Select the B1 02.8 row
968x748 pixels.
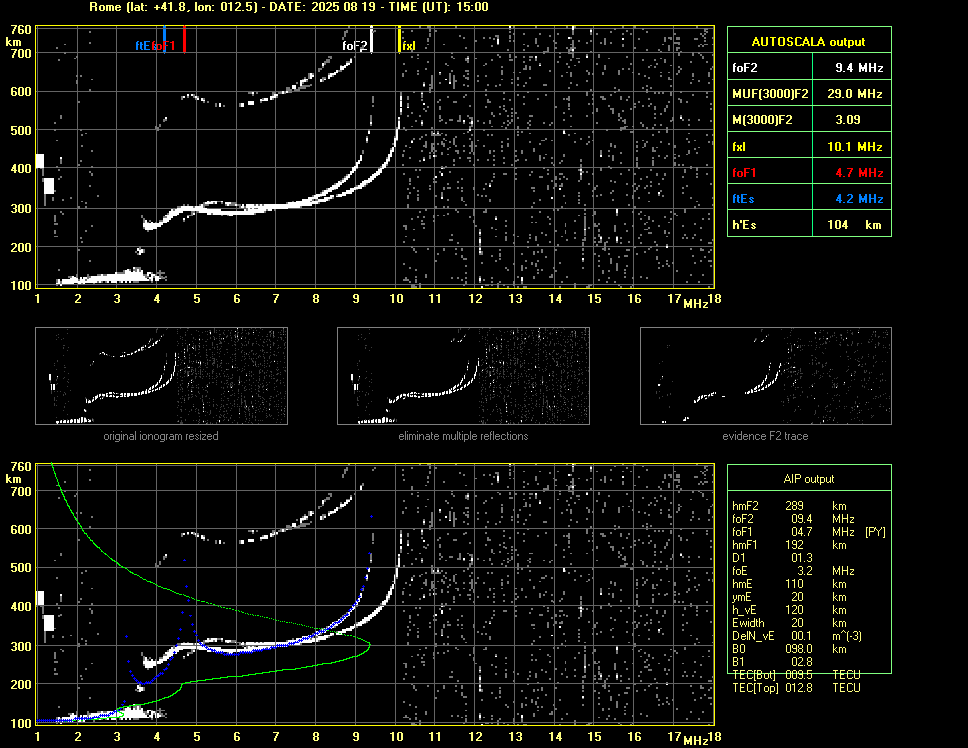[772, 661]
